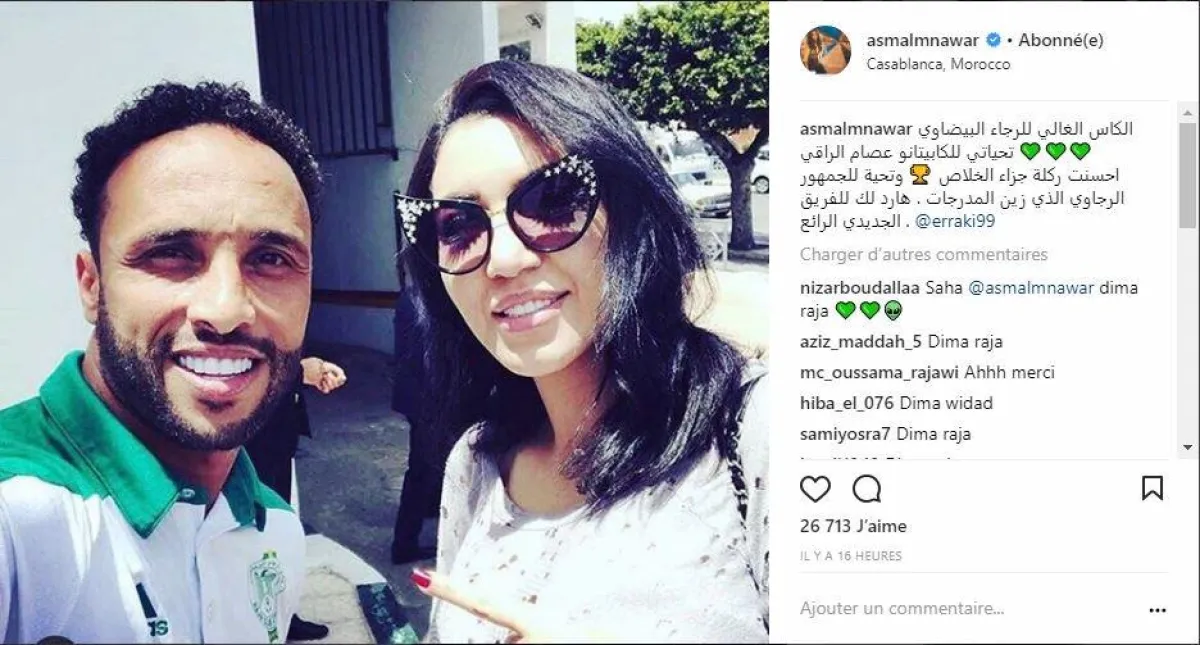Open the asmalmnawar profile picture
This screenshot has width=1200, height=645.
pyautogui.click(x=825, y=51)
